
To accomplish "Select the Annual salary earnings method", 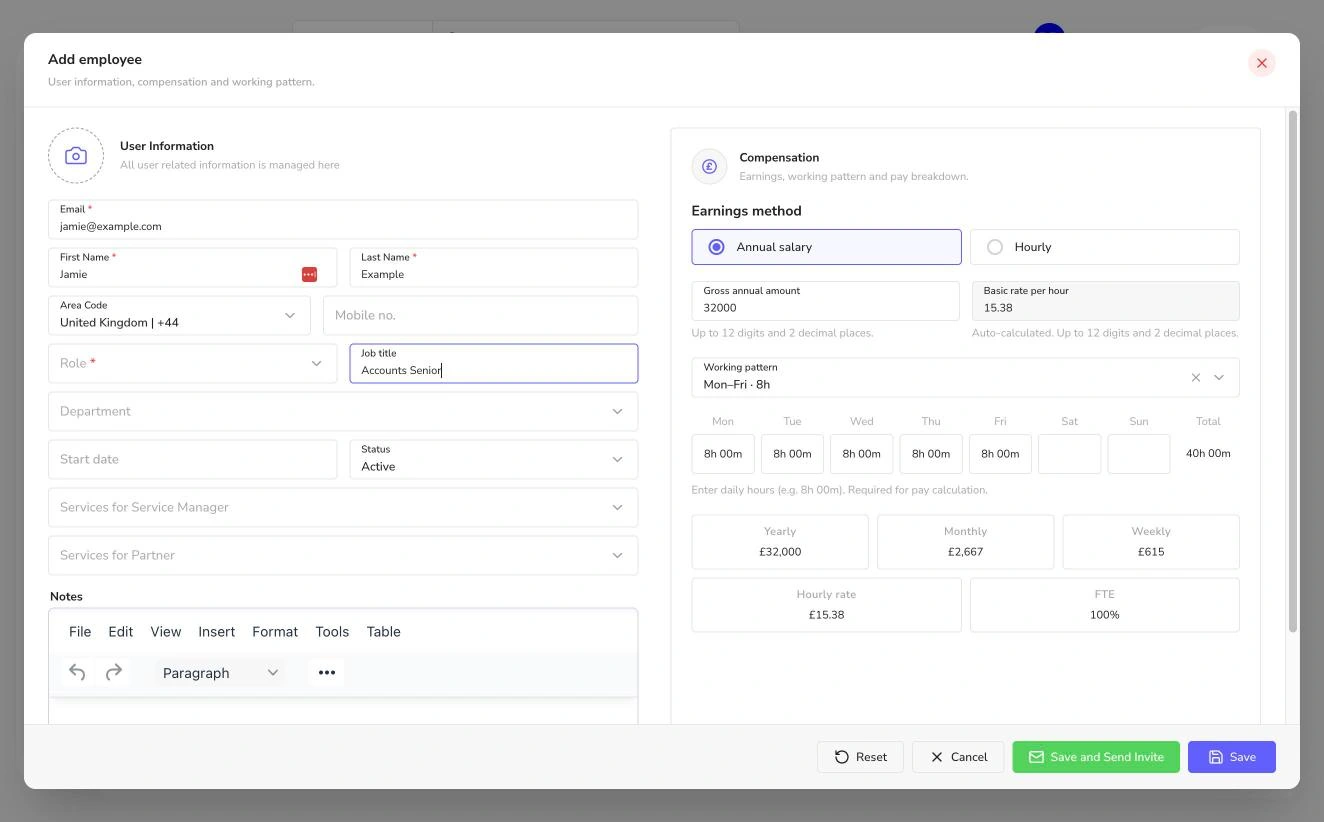I will 826,247.
